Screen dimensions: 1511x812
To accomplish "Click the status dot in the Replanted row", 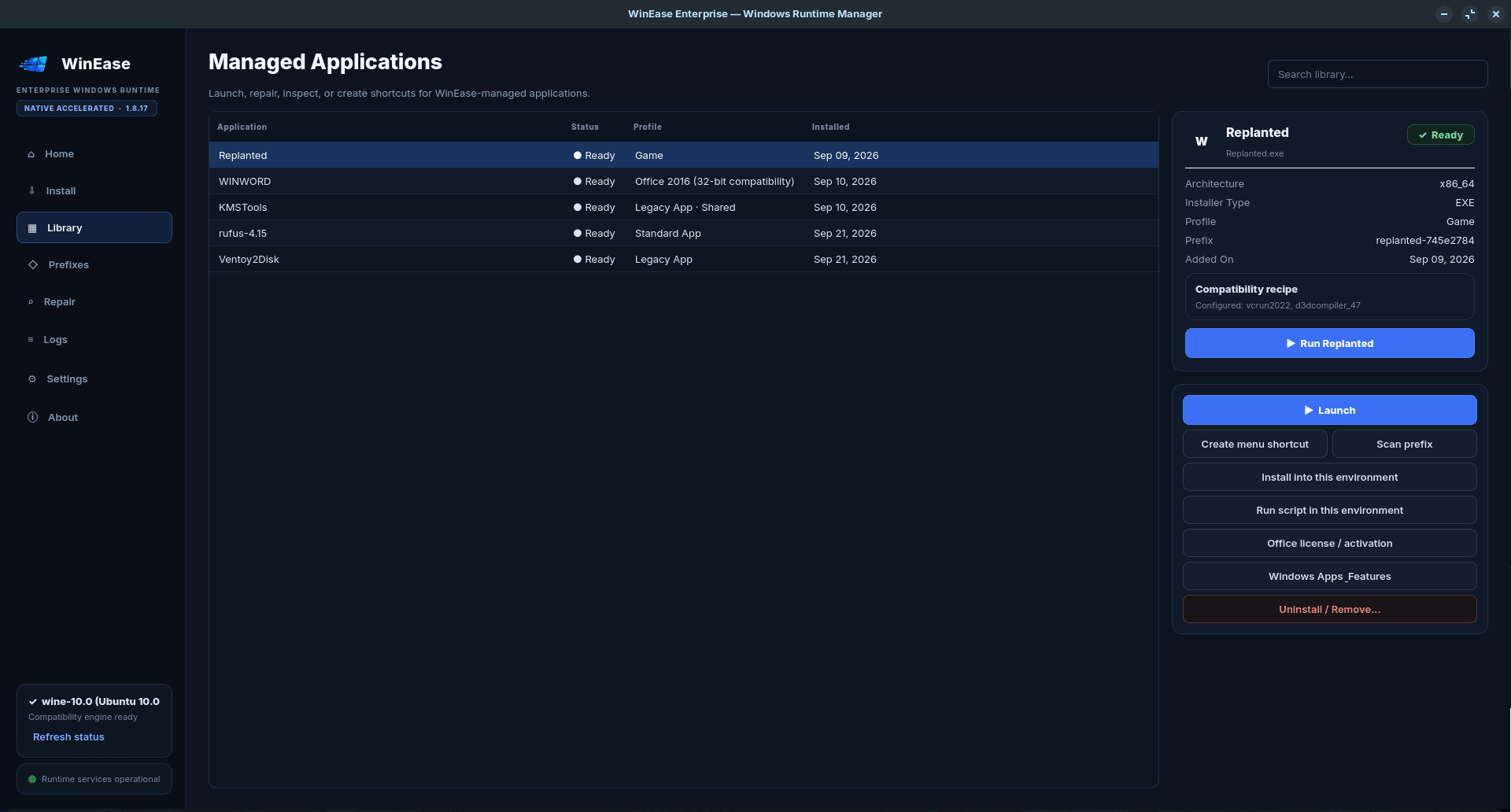I will [x=578, y=156].
